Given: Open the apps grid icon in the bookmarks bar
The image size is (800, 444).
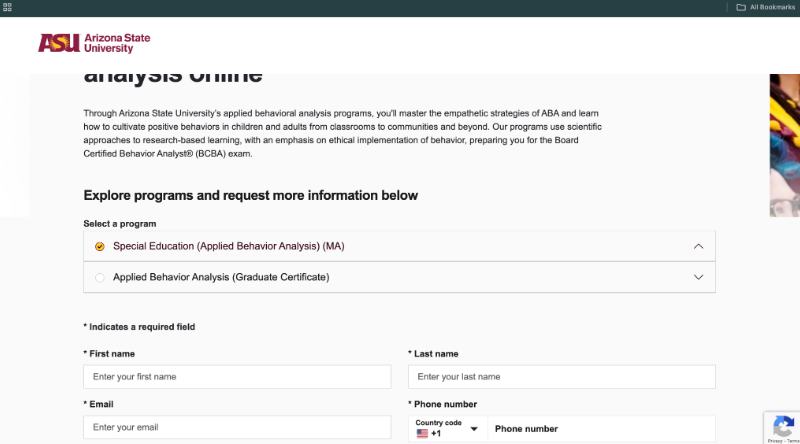Looking at the screenshot, I should tap(7, 7).
